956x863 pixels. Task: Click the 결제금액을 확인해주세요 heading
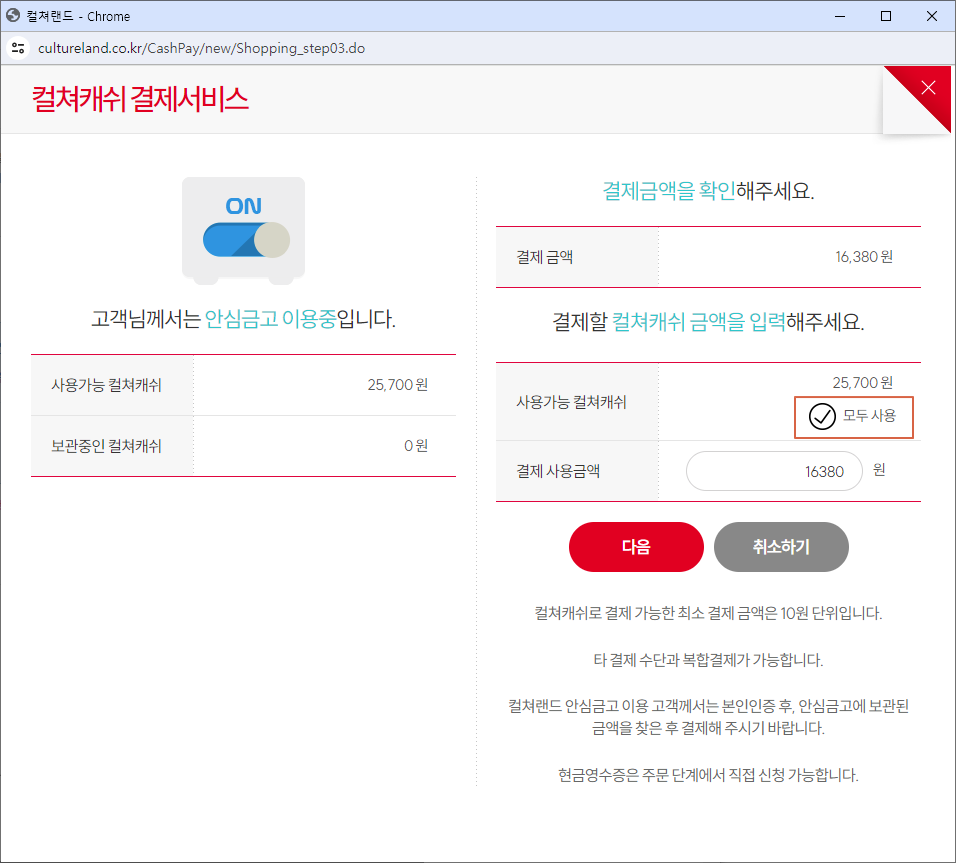708,191
